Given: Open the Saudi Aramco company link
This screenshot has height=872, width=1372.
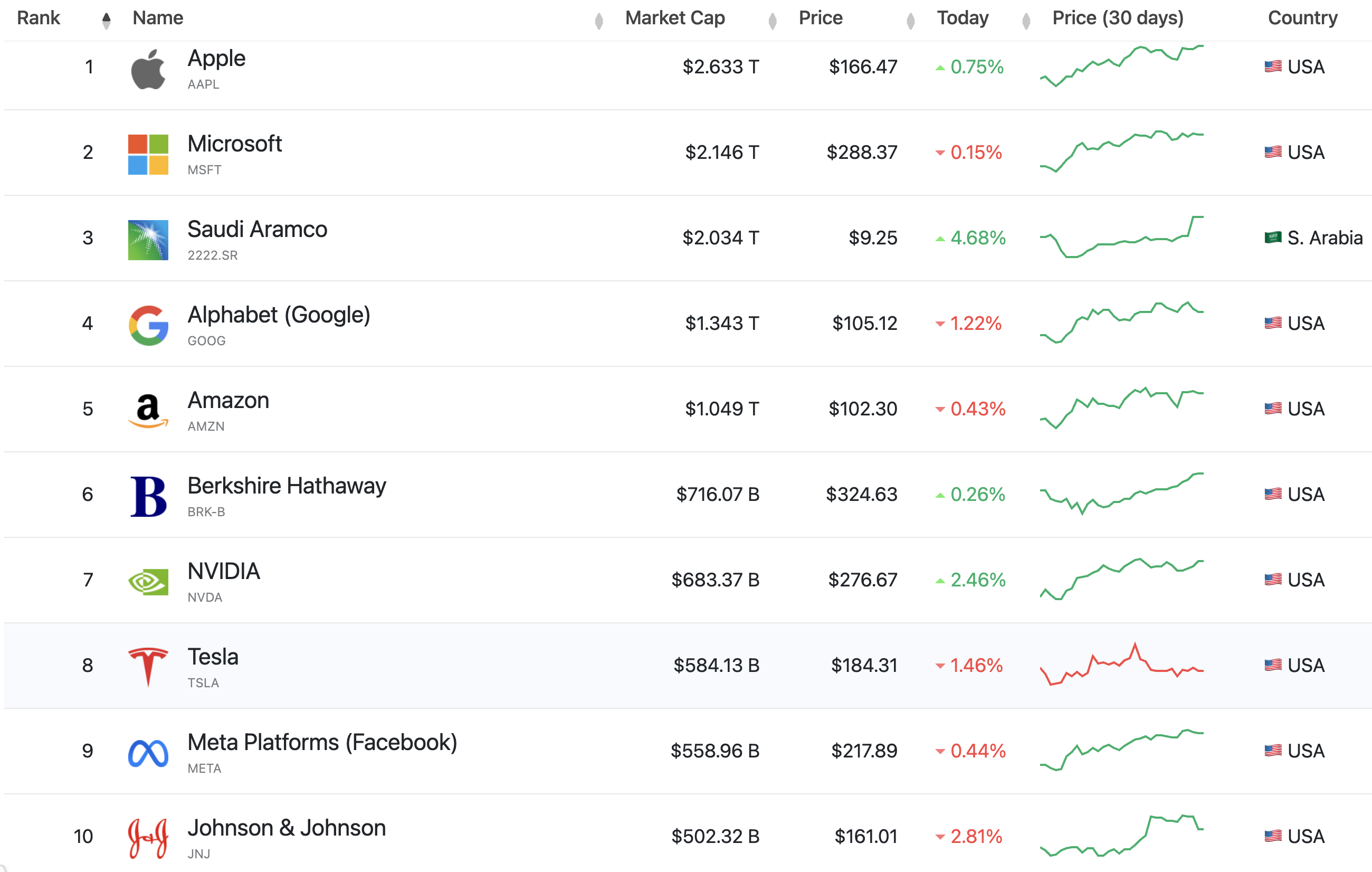Looking at the screenshot, I should tap(258, 229).
